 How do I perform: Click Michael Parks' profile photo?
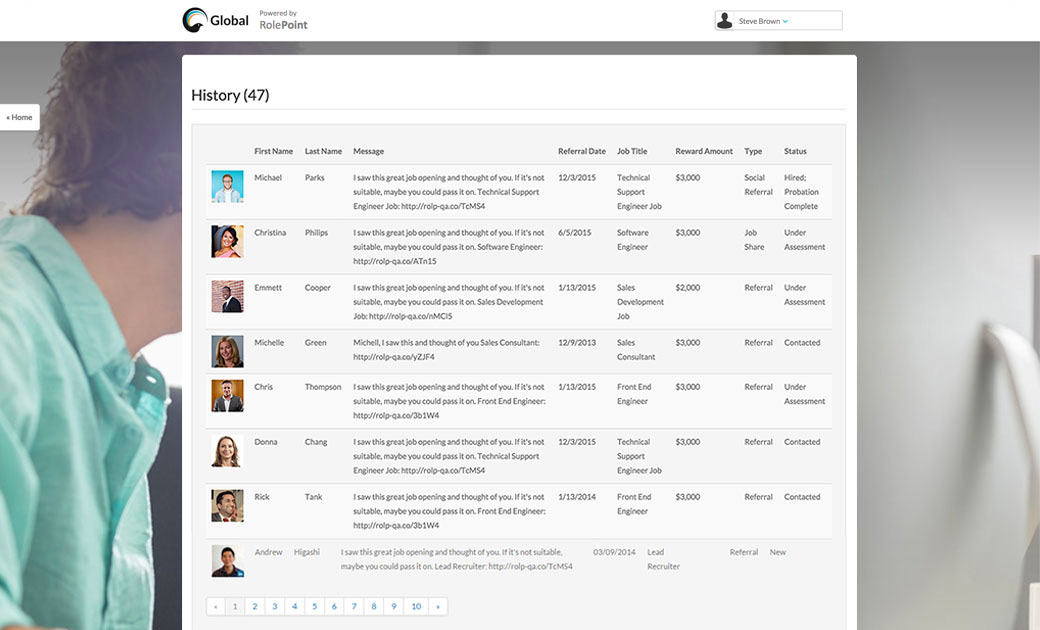coord(227,187)
